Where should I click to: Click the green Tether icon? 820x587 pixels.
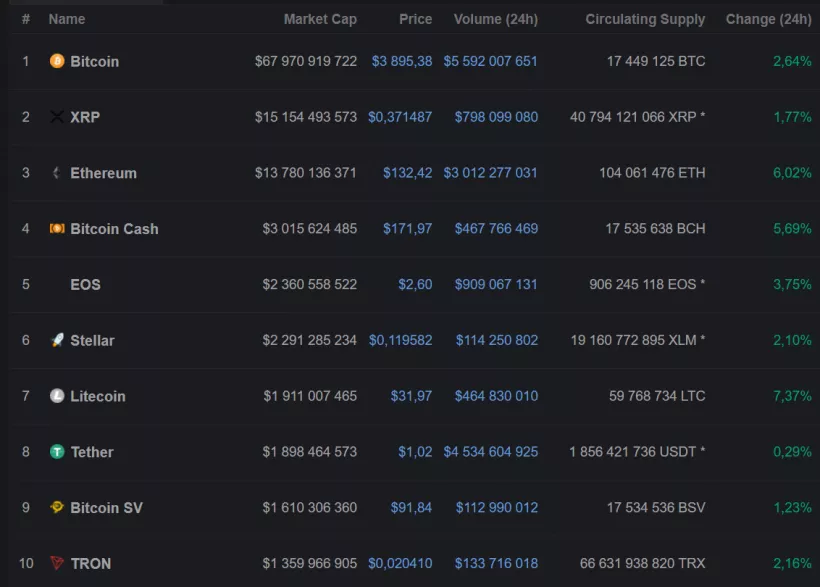coord(57,452)
